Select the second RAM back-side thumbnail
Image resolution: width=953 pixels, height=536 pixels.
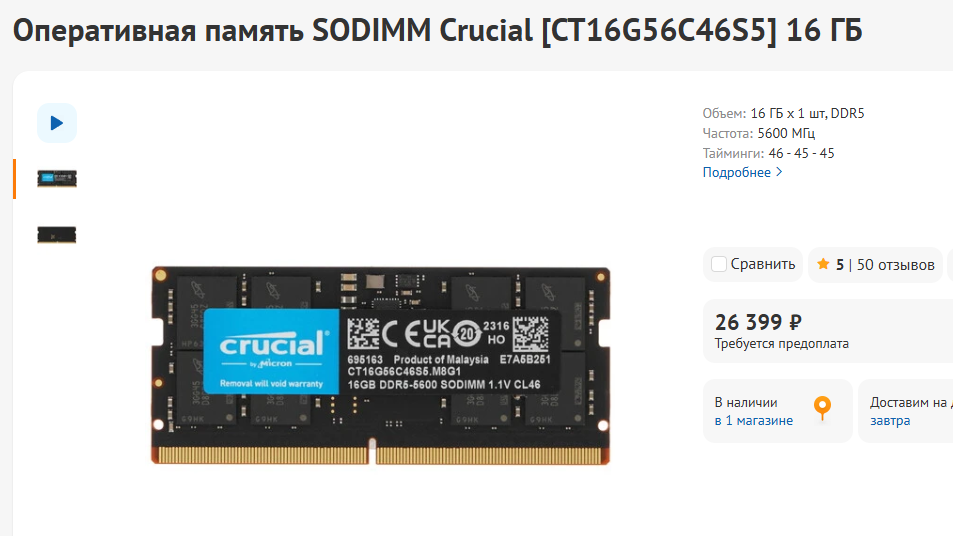coord(57,235)
